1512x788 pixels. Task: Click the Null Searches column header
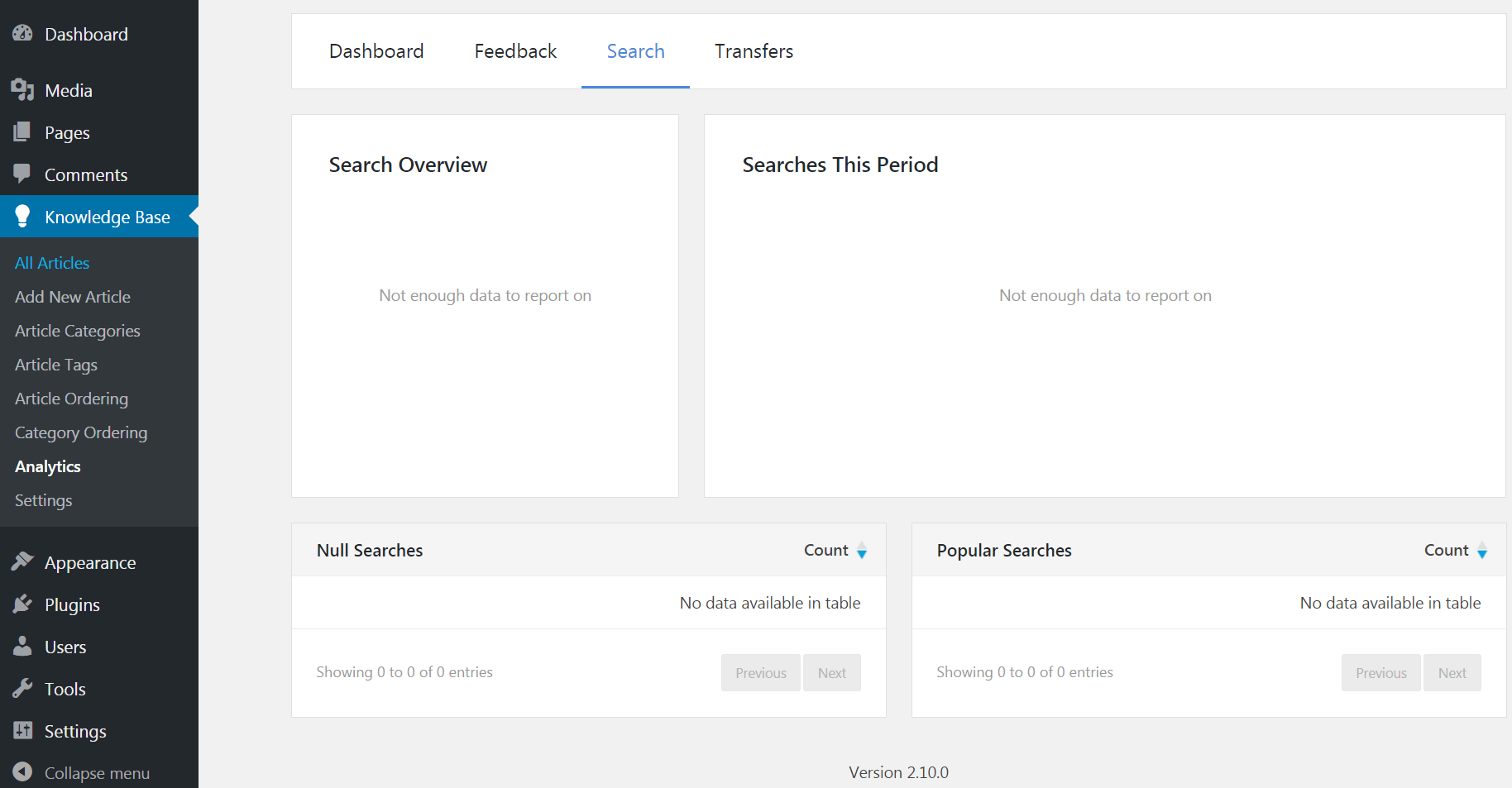coord(370,551)
